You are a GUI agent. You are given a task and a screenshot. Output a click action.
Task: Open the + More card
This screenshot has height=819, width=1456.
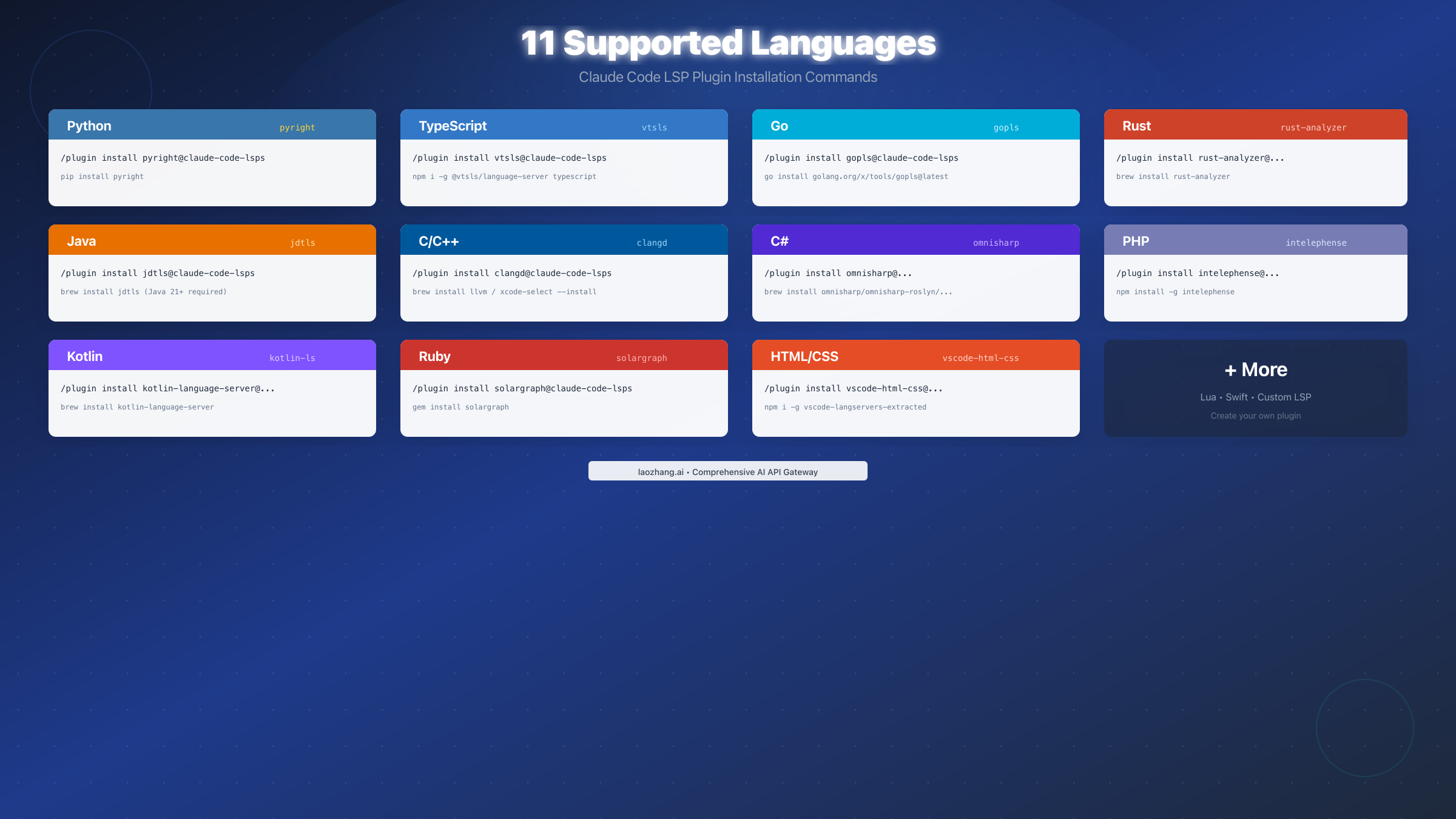click(x=1255, y=388)
